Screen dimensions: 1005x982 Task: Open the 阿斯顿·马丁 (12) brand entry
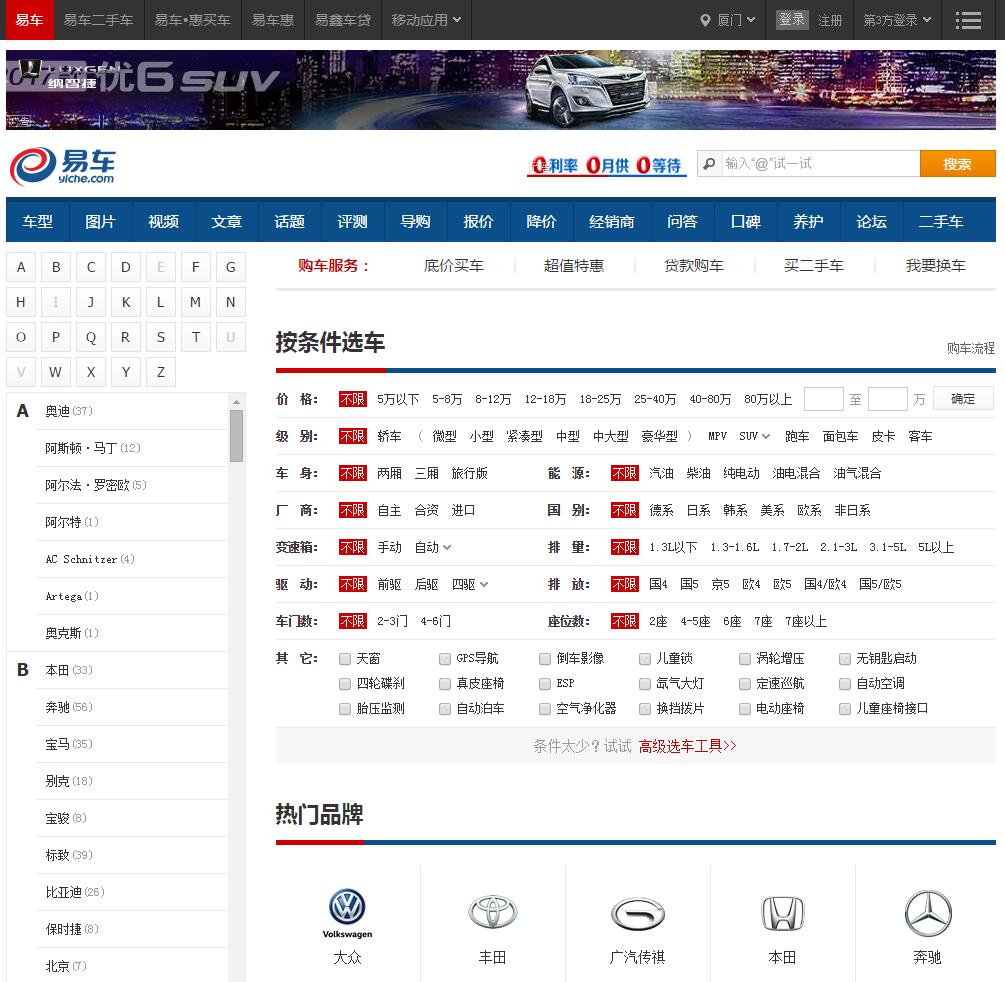coord(92,448)
